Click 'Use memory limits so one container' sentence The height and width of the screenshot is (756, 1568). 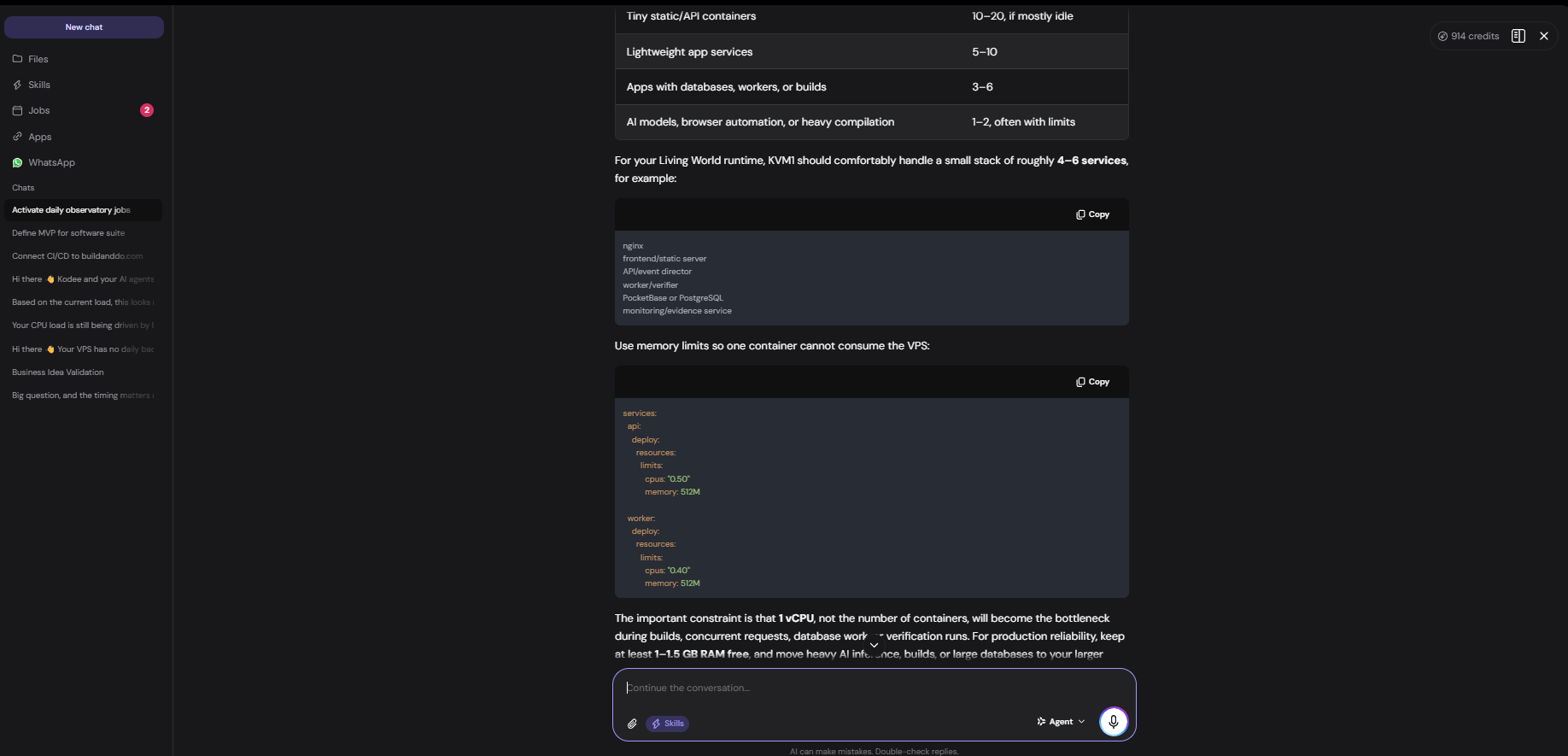pos(772,346)
